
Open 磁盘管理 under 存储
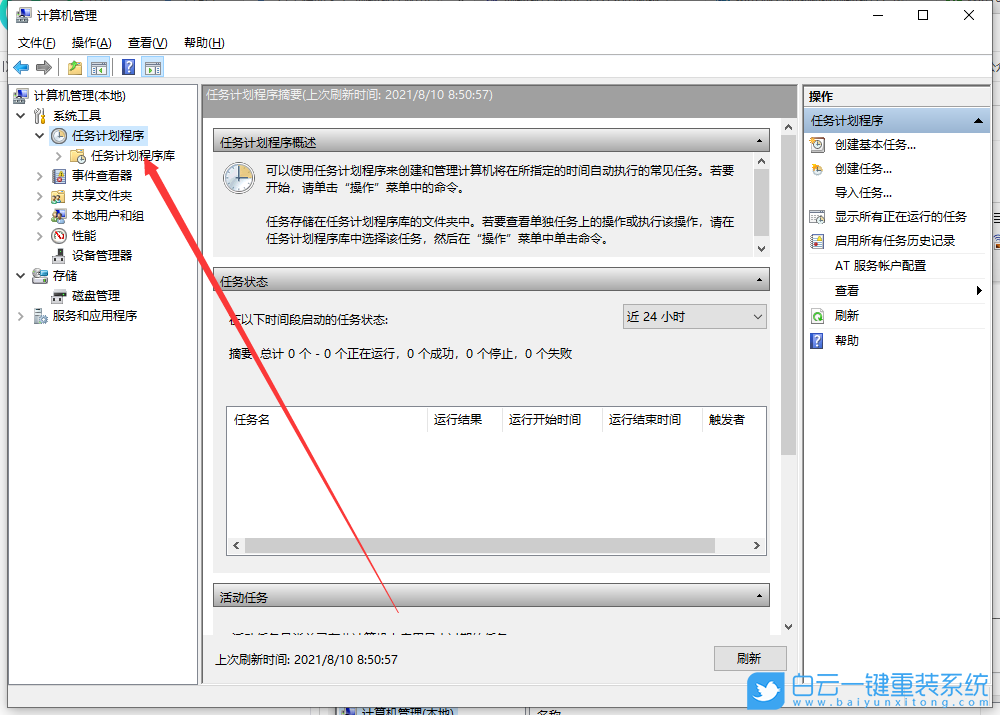pos(97,295)
